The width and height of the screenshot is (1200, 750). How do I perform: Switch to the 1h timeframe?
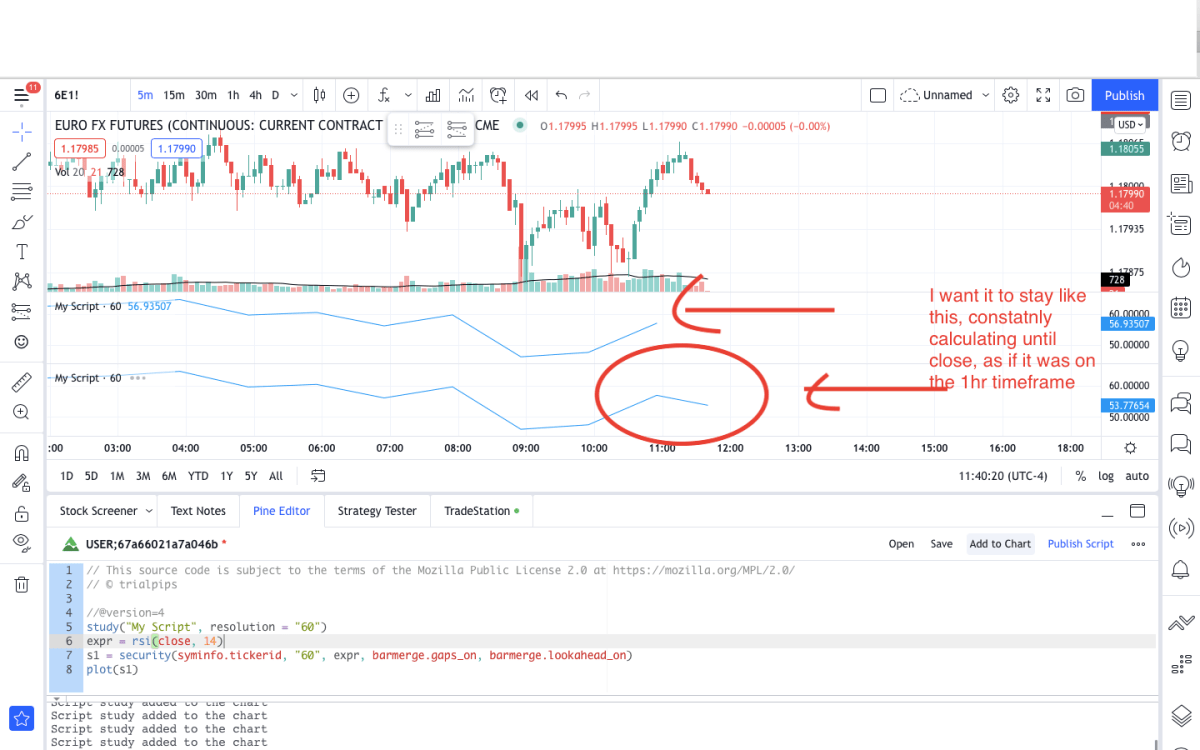click(x=233, y=95)
